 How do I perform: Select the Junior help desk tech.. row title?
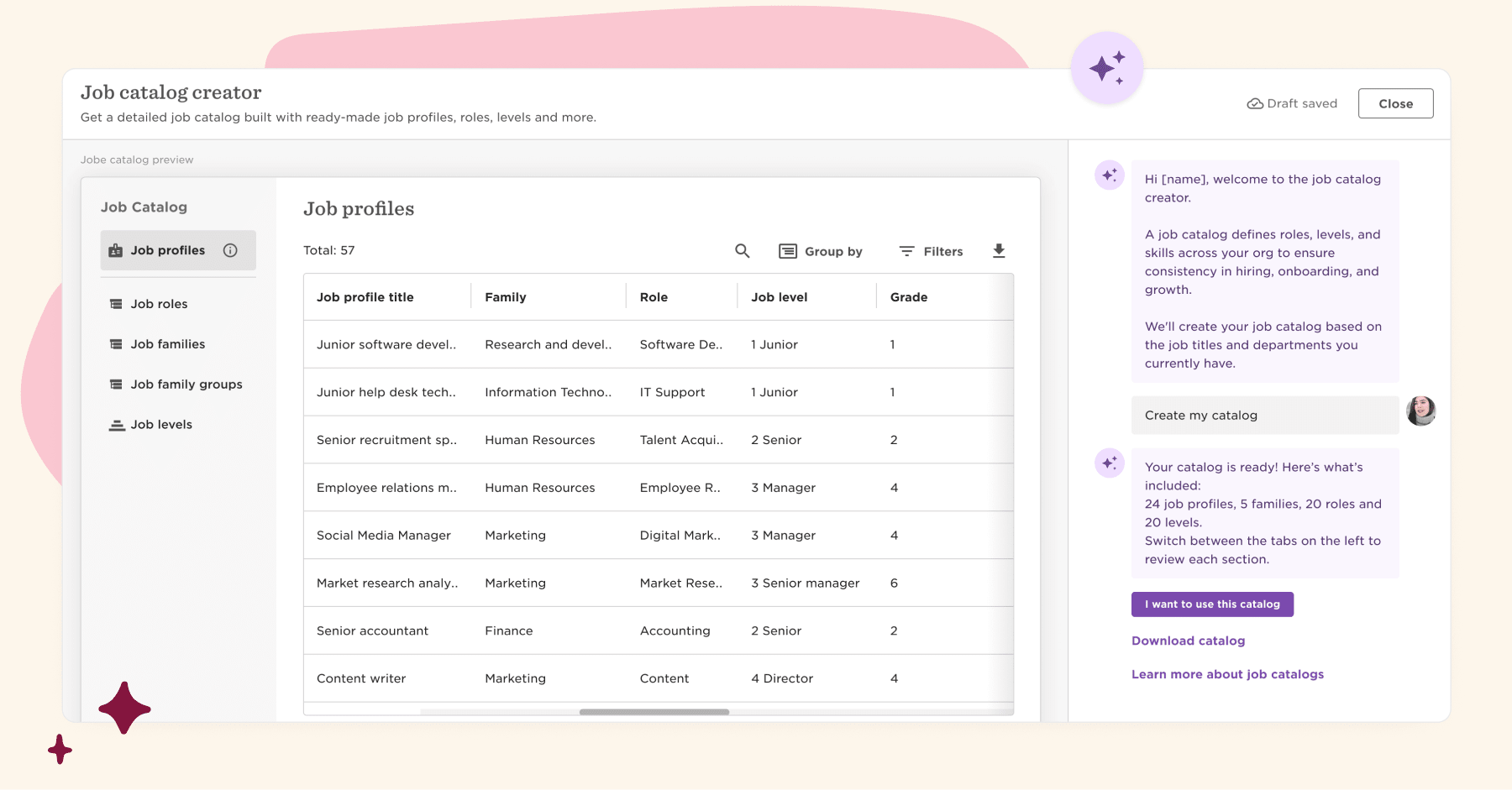click(x=386, y=393)
